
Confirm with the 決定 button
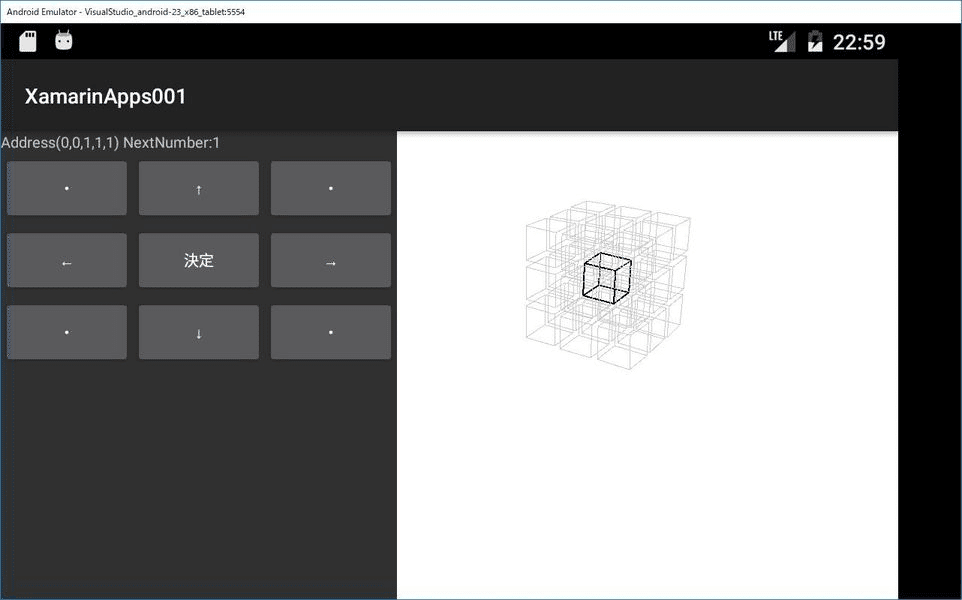coord(199,260)
